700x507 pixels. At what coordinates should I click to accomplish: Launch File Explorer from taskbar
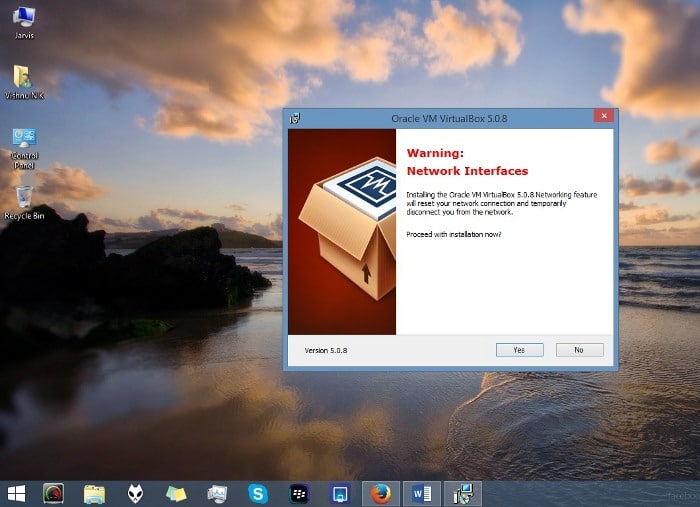(94, 493)
